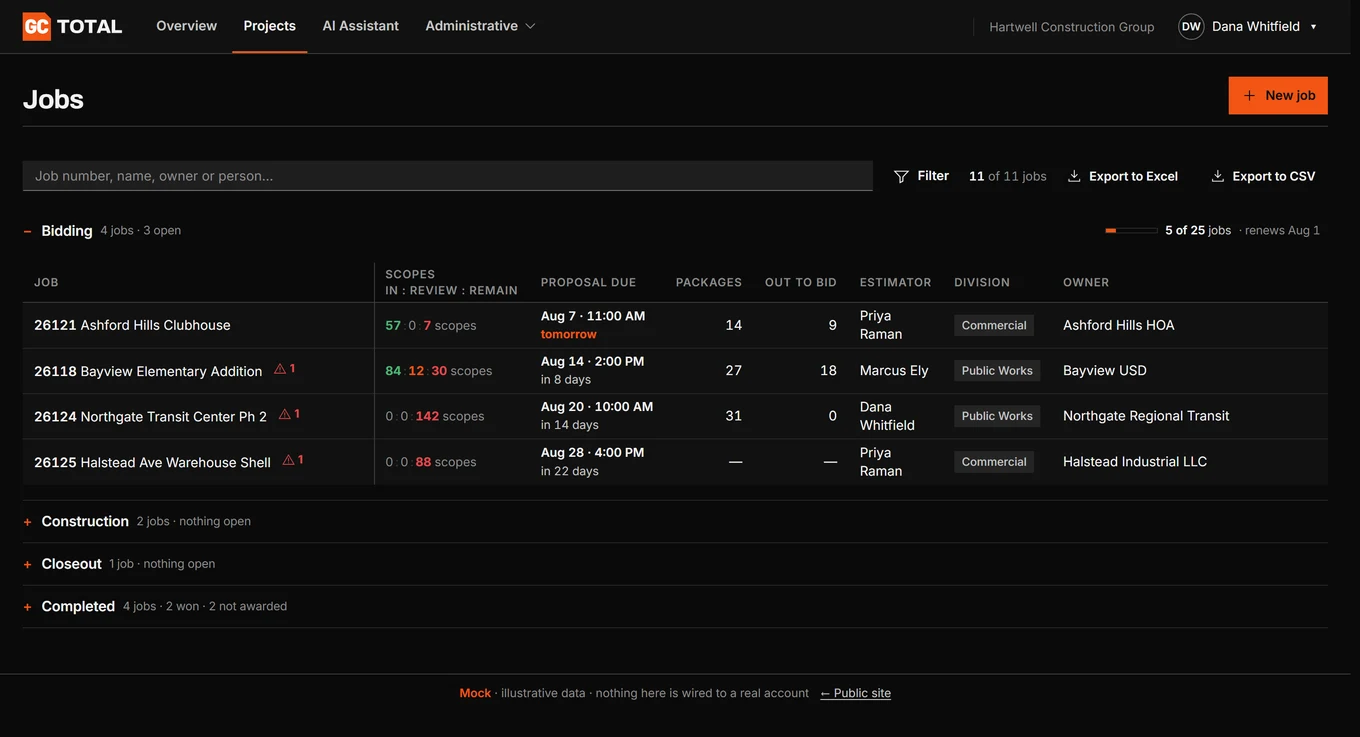Click the Scopes column header

451,282
